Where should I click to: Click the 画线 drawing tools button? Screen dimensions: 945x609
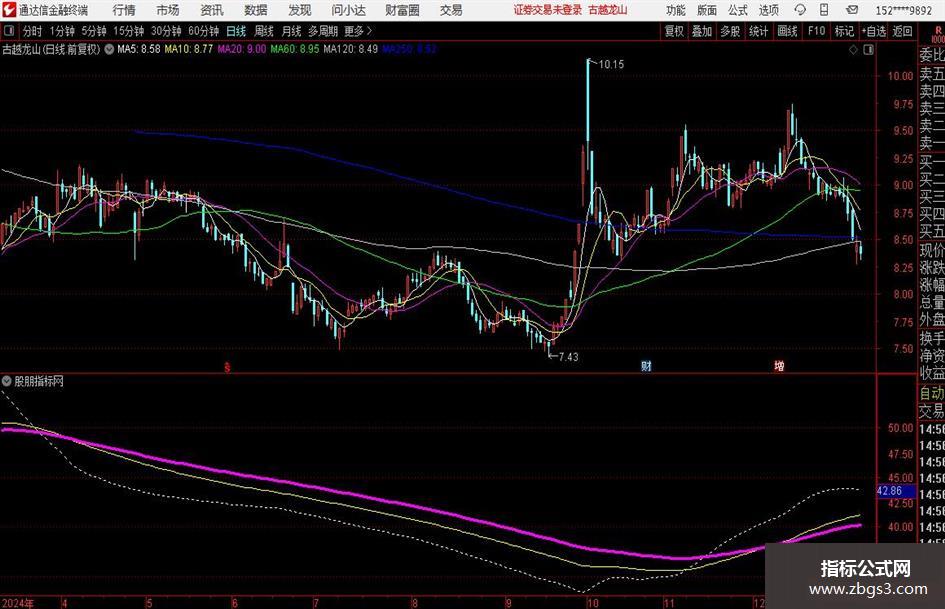point(787,31)
